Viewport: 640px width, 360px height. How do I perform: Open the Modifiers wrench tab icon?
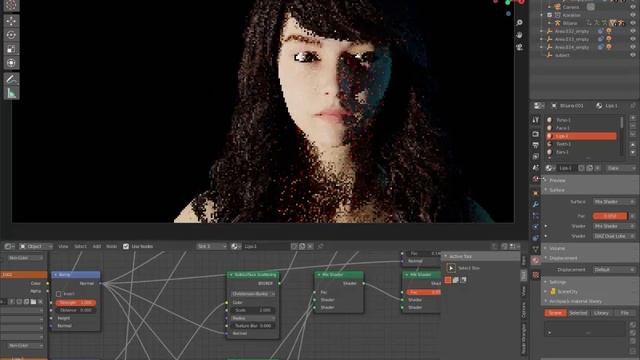tap(536, 204)
